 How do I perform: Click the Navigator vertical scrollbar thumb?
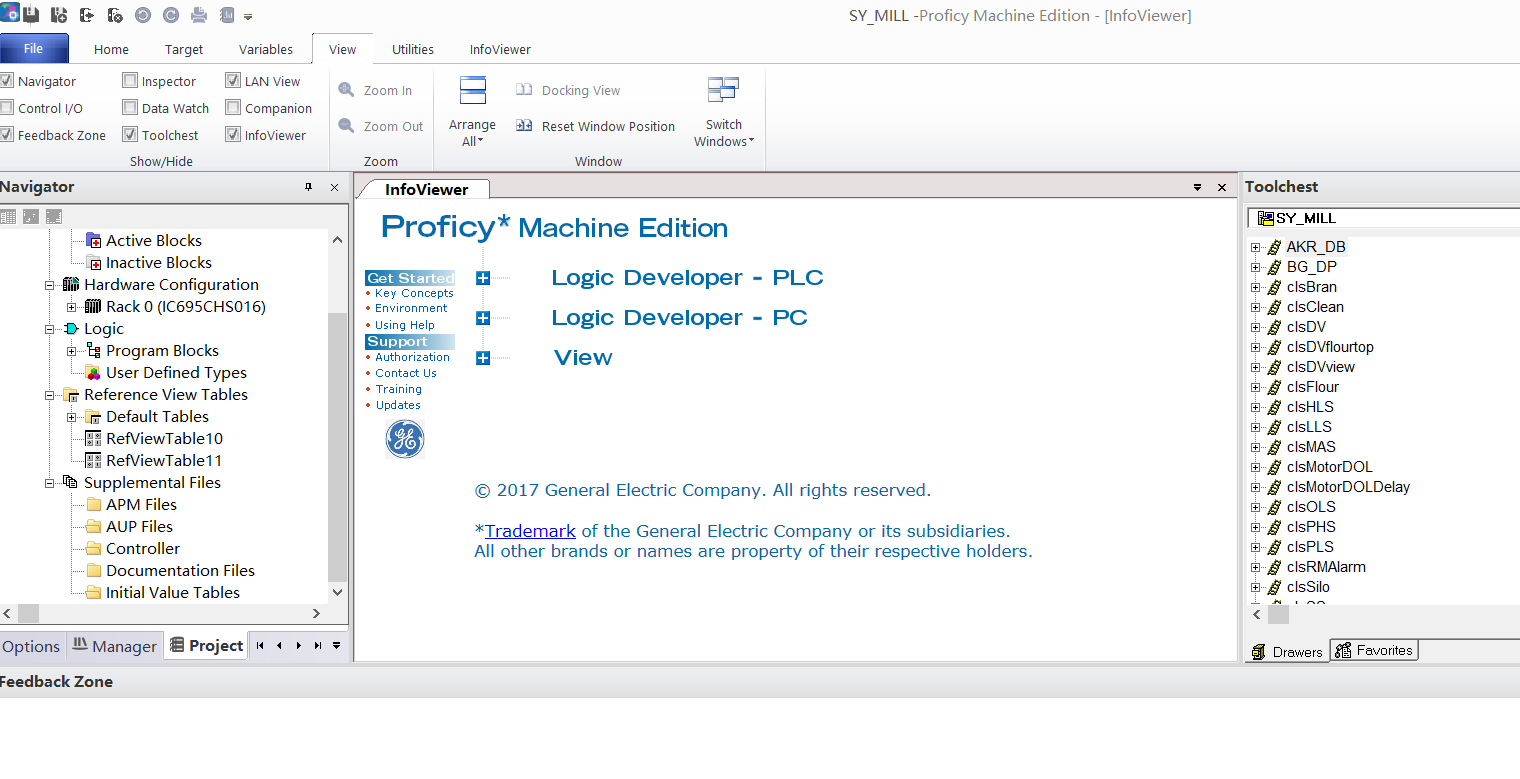(x=337, y=447)
